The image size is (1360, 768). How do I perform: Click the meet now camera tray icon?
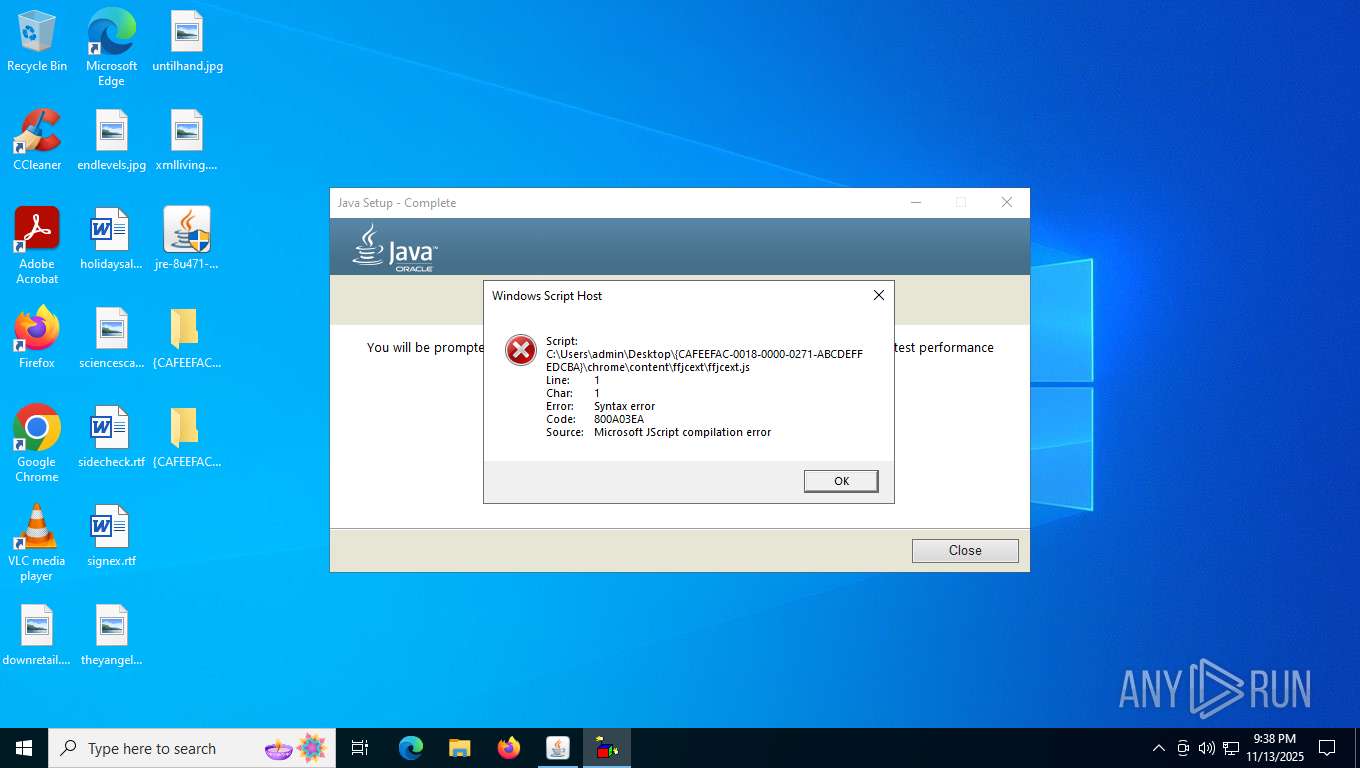(x=1183, y=748)
